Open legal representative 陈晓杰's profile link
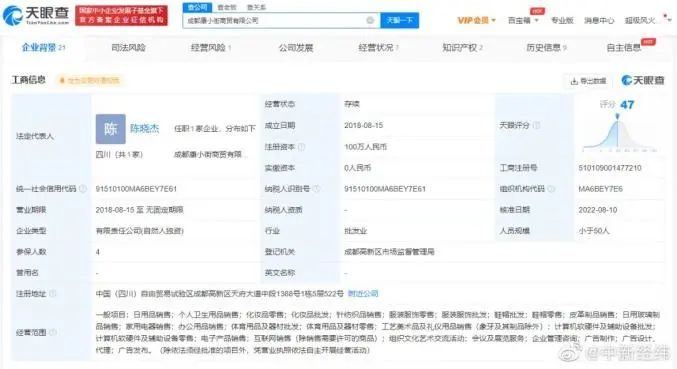 (x=145, y=128)
